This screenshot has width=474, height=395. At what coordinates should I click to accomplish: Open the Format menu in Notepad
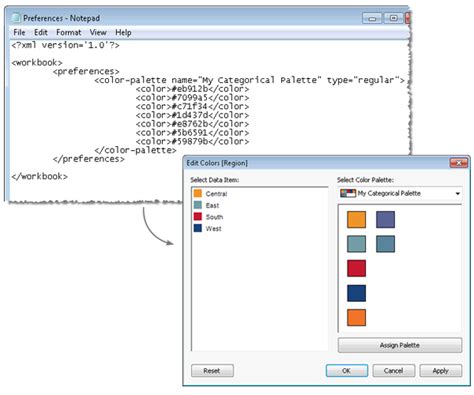point(69,33)
